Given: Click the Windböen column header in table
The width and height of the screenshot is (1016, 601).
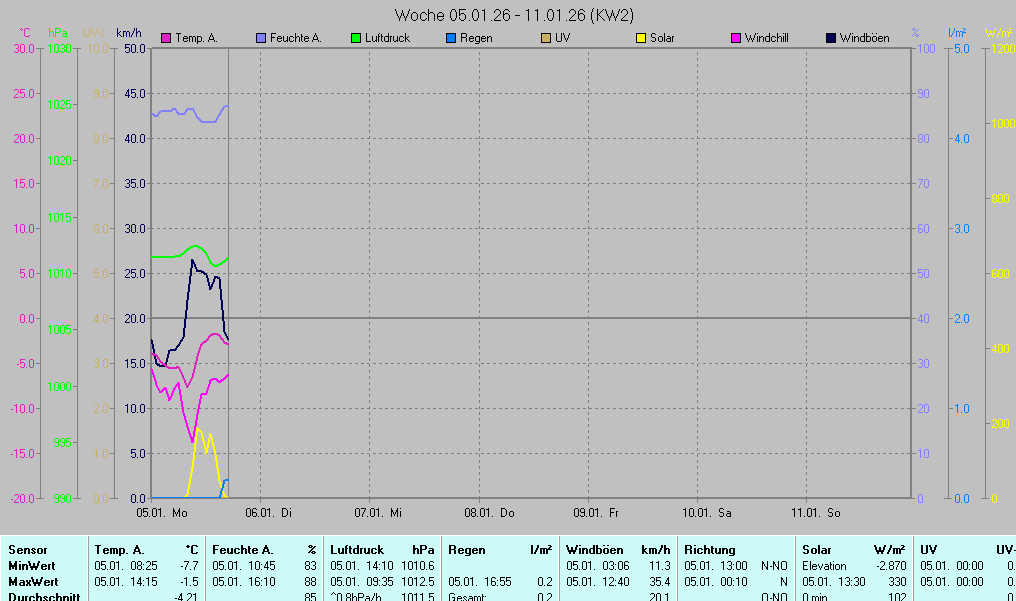Looking at the screenshot, I should pyautogui.click(x=594, y=550).
